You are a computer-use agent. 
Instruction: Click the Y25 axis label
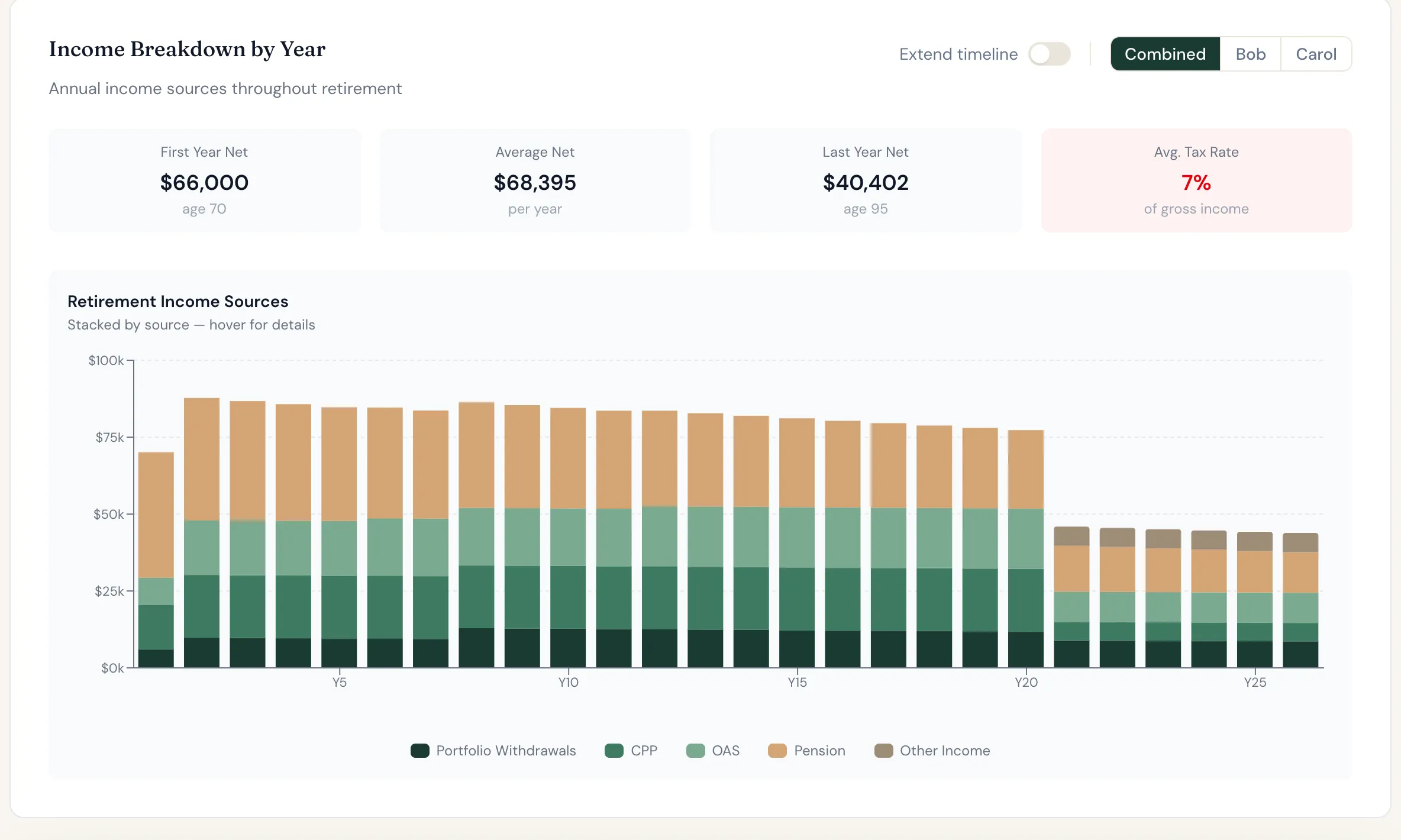point(1255,682)
